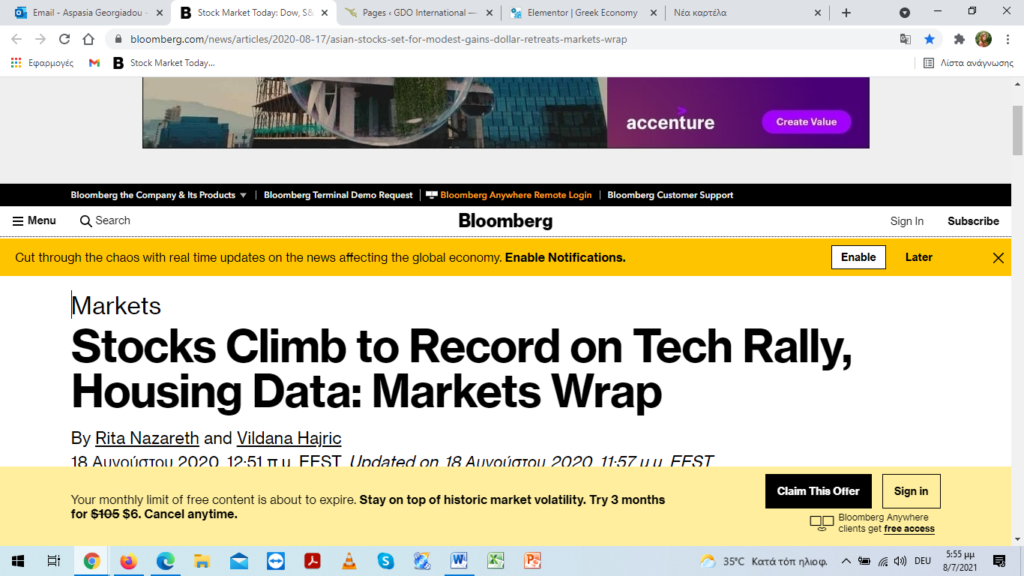Close the Stock Market Today tab
The width and height of the screenshot is (1024, 576).
[x=325, y=12]
